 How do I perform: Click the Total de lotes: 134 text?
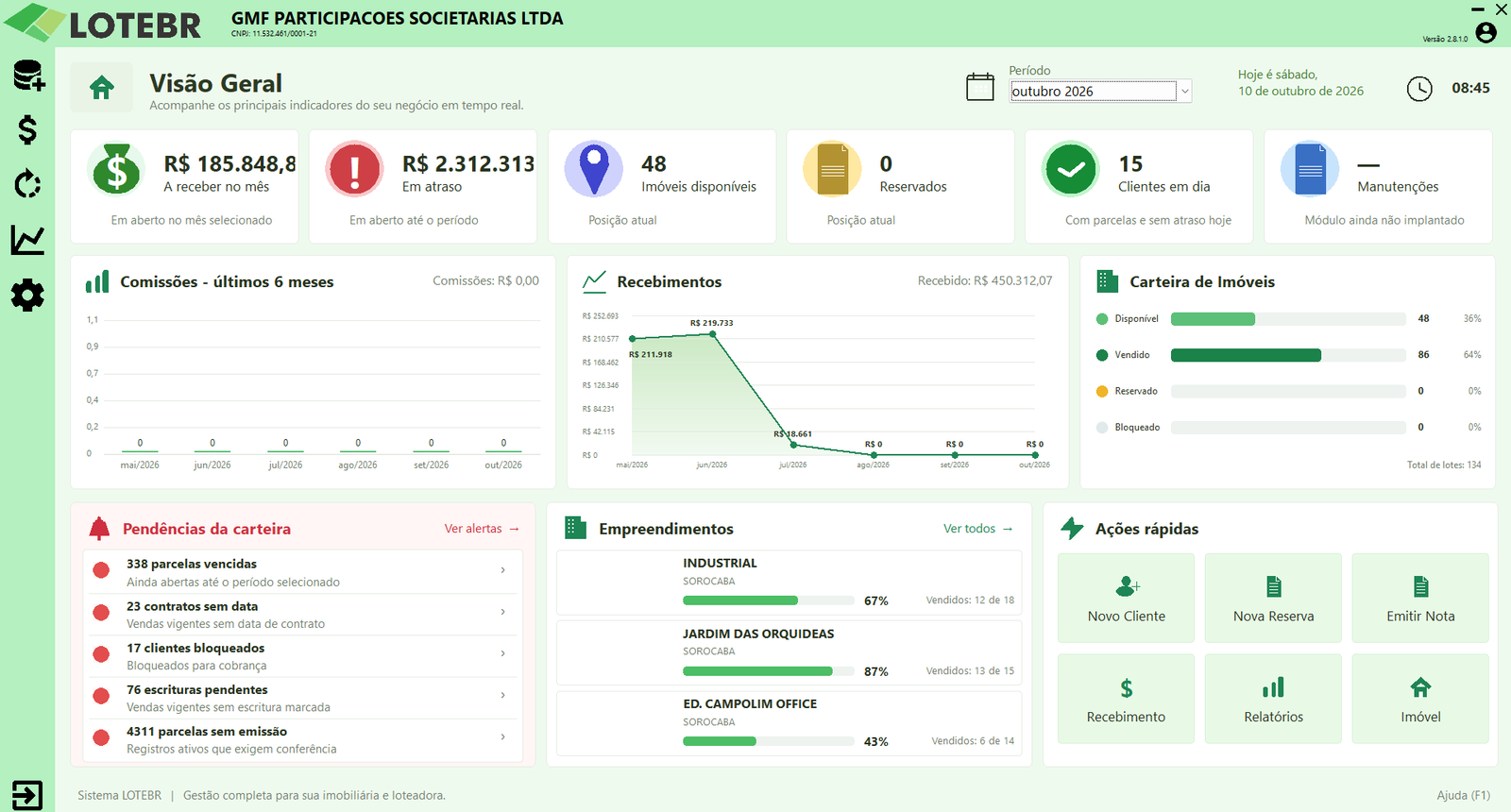(x=1444, y=465)
